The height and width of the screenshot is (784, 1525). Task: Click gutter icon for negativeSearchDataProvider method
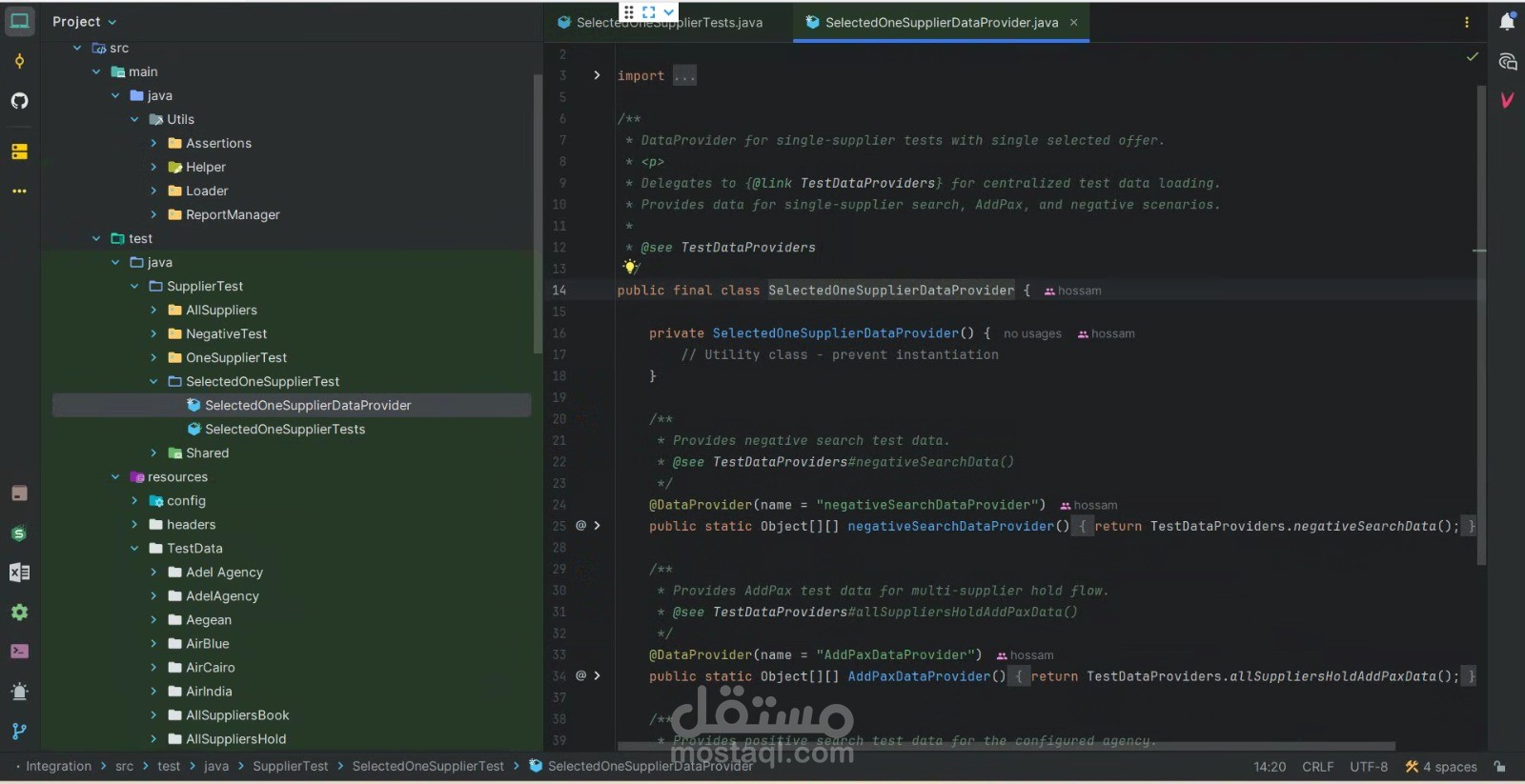(580, 525)
